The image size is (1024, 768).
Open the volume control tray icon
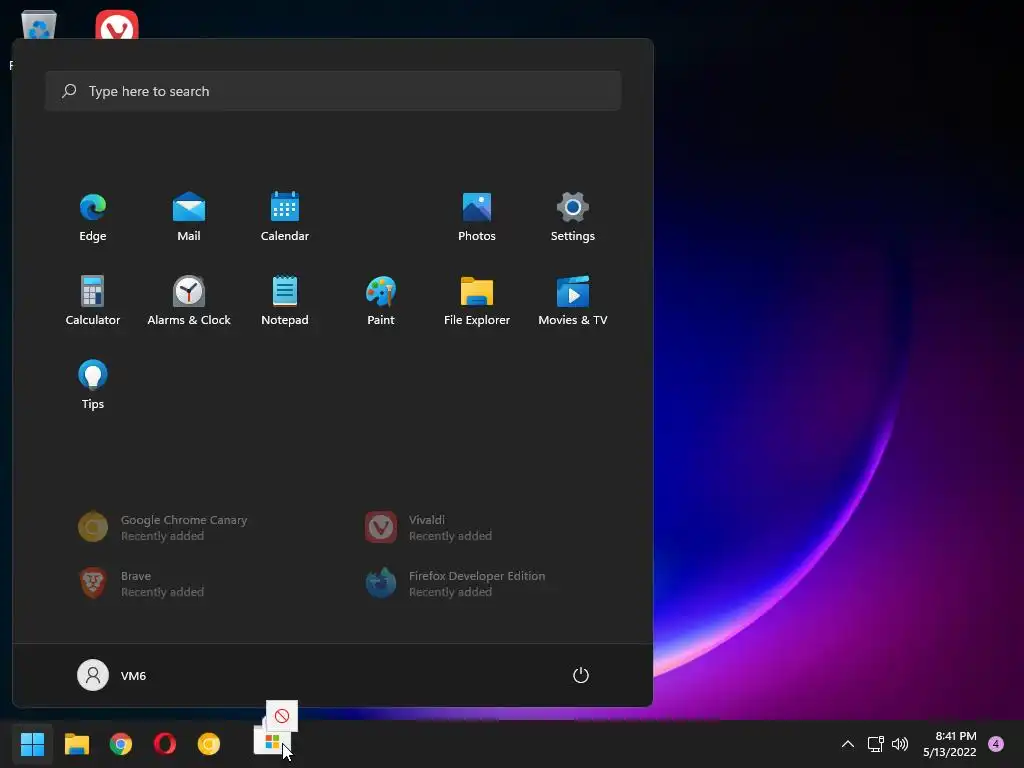[x=900, y=744]
